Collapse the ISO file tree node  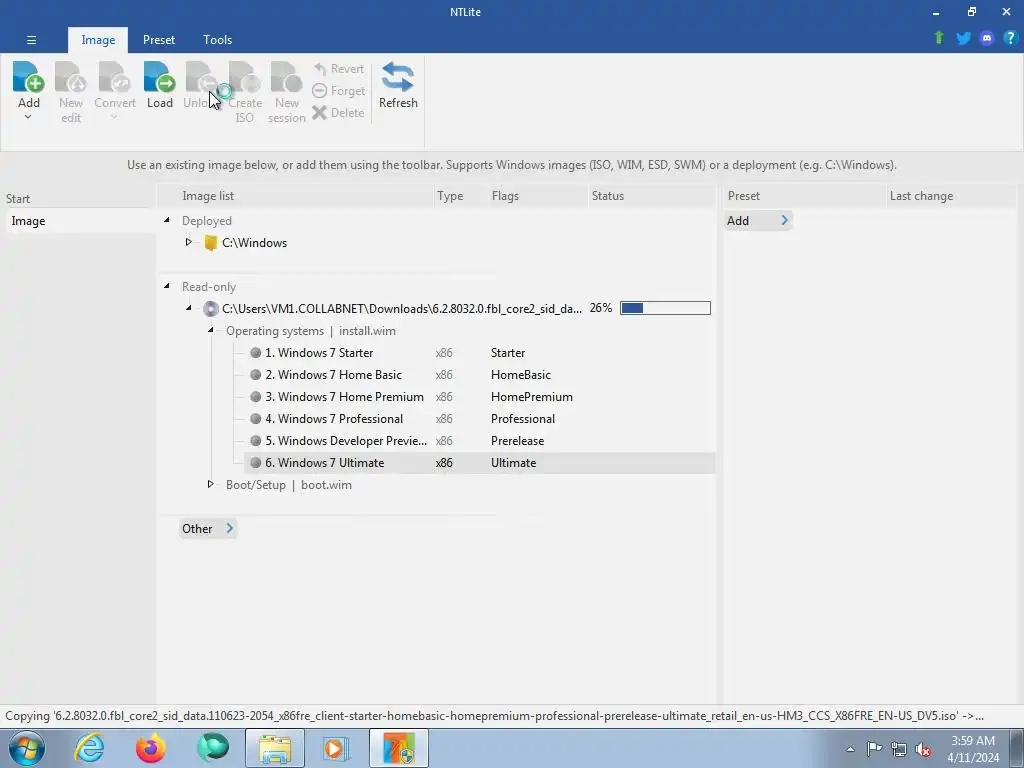[x=189, y=308]
